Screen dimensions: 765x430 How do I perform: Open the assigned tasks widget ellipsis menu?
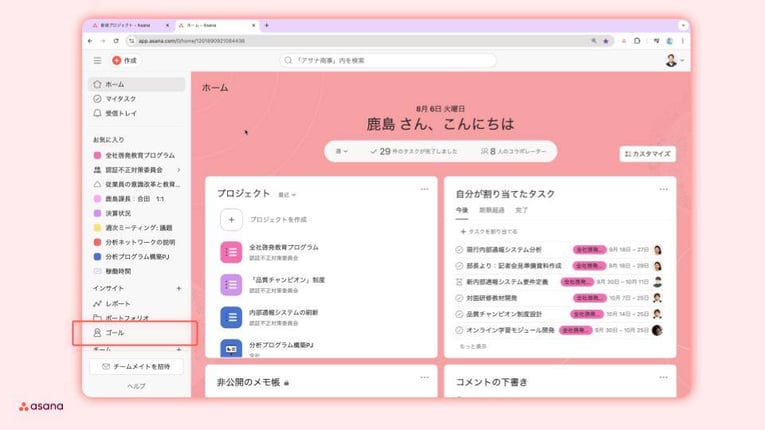[x=663, y=189]
